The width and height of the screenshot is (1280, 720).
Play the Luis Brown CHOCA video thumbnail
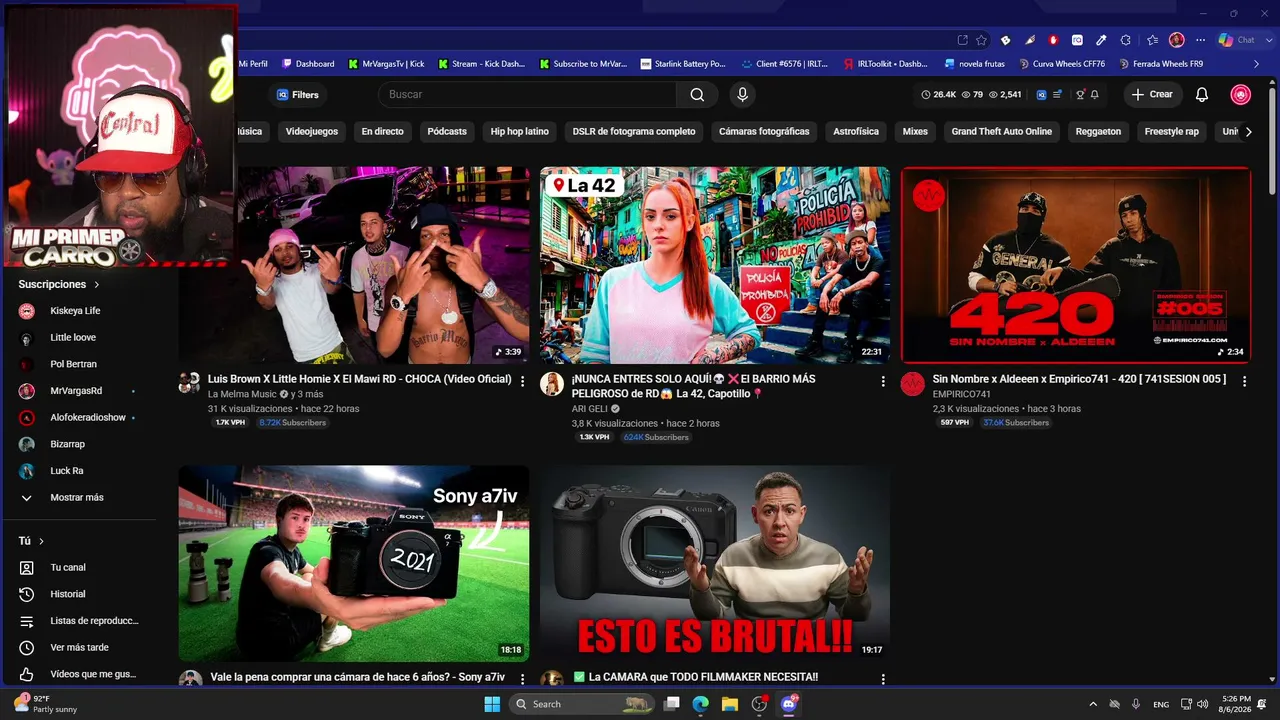tap(384, 265)
